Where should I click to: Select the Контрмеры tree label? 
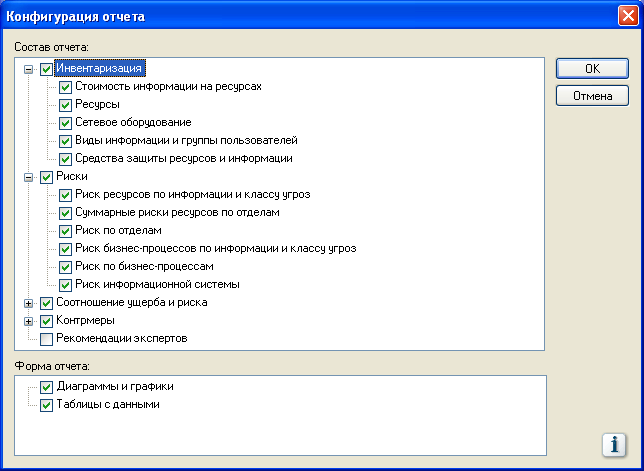pyautogui.click(x=85, y=320)
